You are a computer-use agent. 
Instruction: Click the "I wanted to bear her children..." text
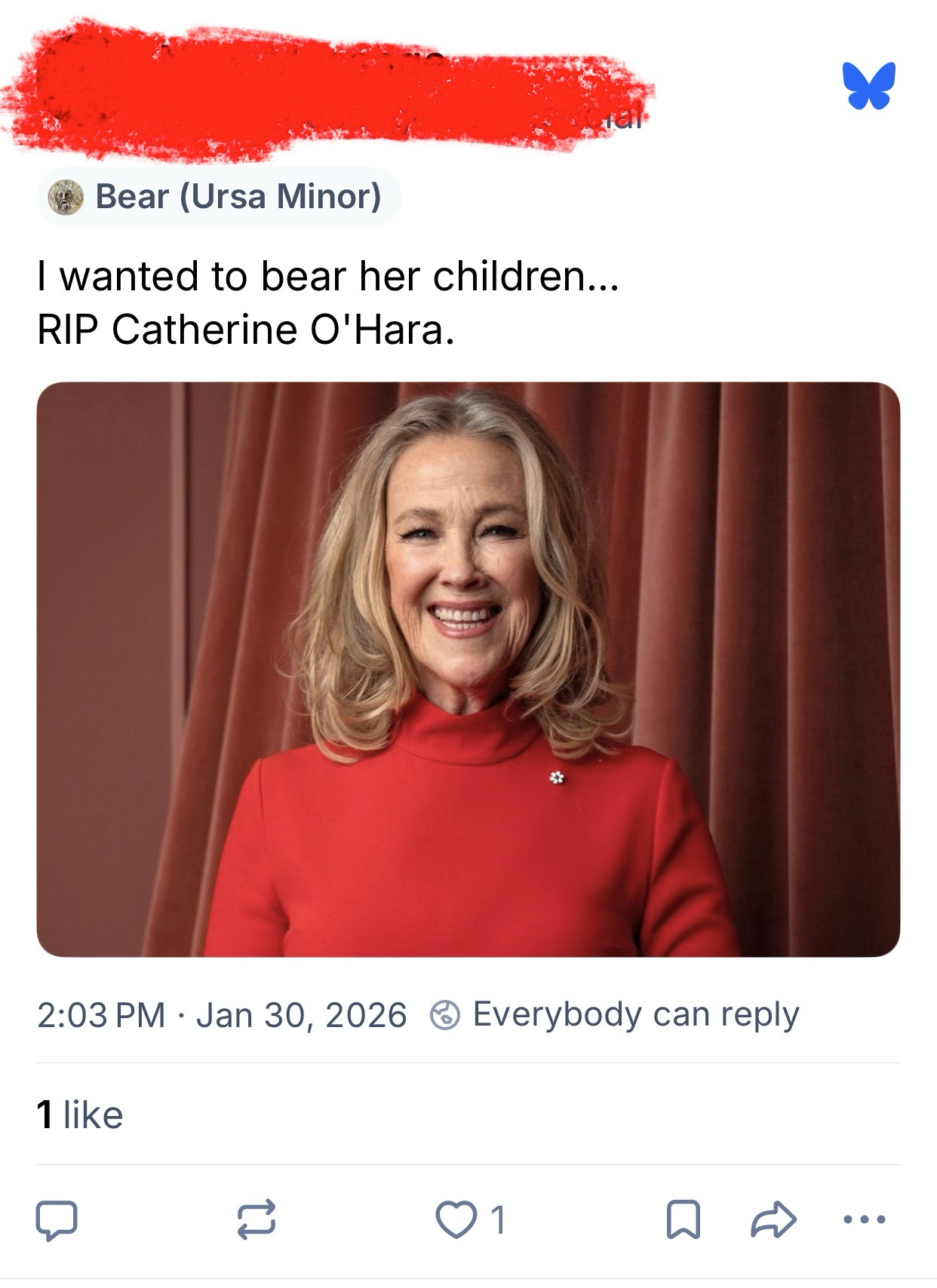coord(328,276)
